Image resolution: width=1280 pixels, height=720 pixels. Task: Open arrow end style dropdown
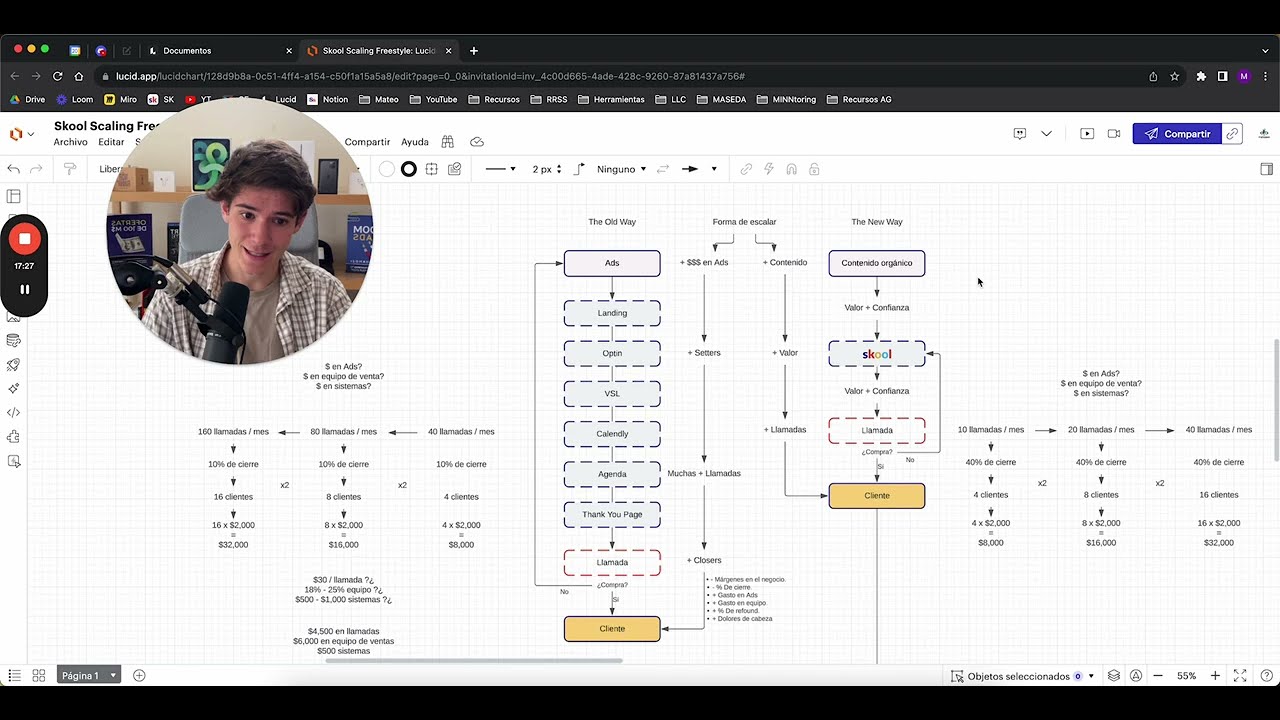point(699,169)
